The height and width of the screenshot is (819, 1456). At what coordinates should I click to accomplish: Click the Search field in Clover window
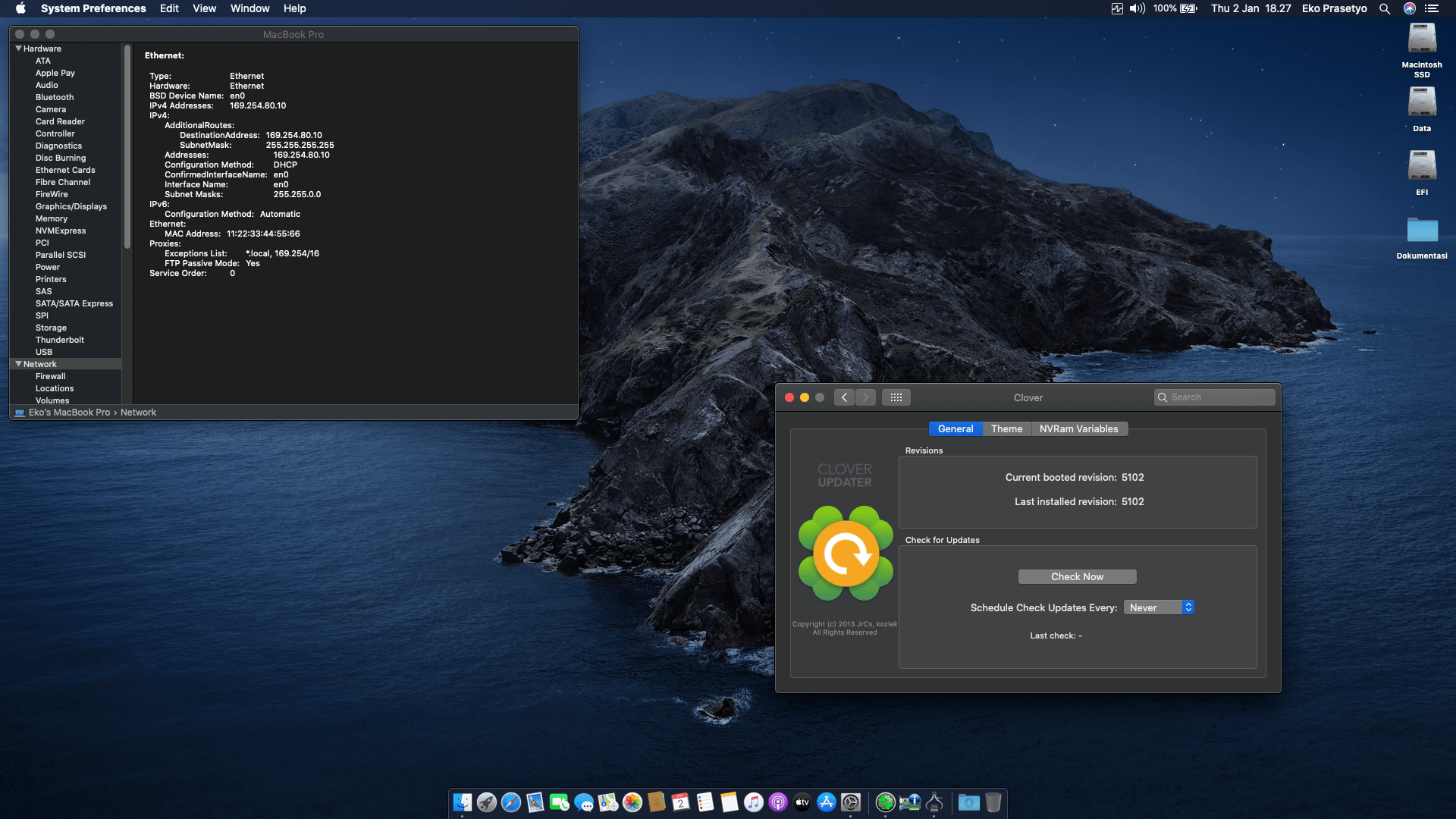1214,397
